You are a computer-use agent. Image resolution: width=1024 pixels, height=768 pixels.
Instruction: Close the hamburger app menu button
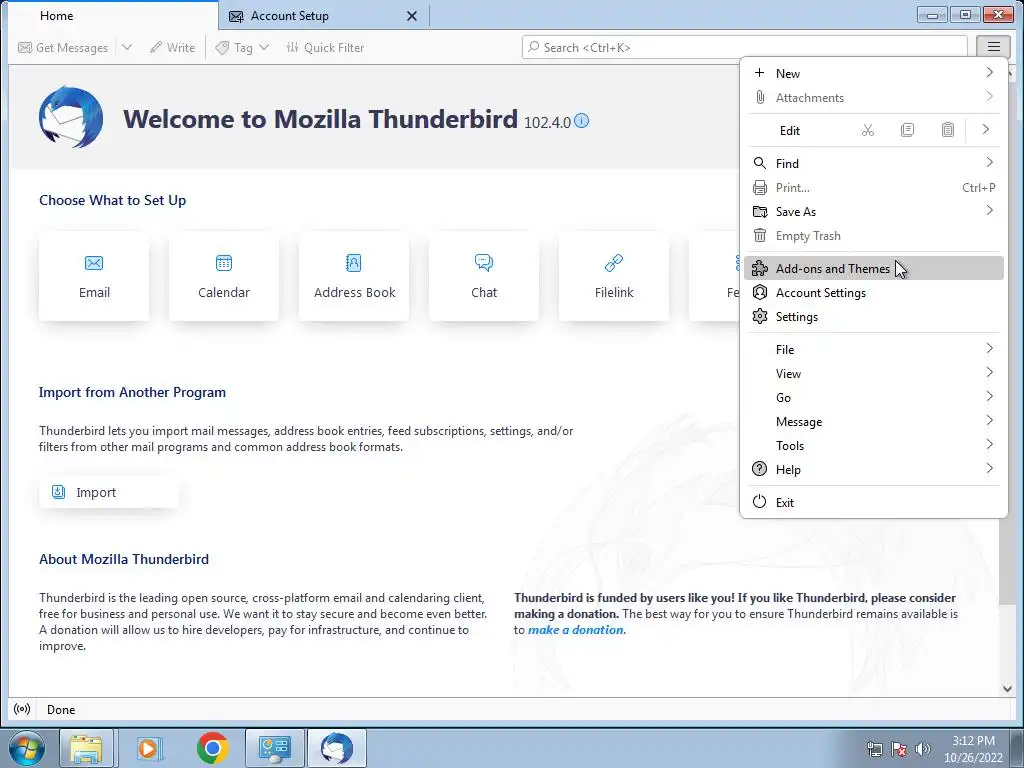(x=993, y=47)
